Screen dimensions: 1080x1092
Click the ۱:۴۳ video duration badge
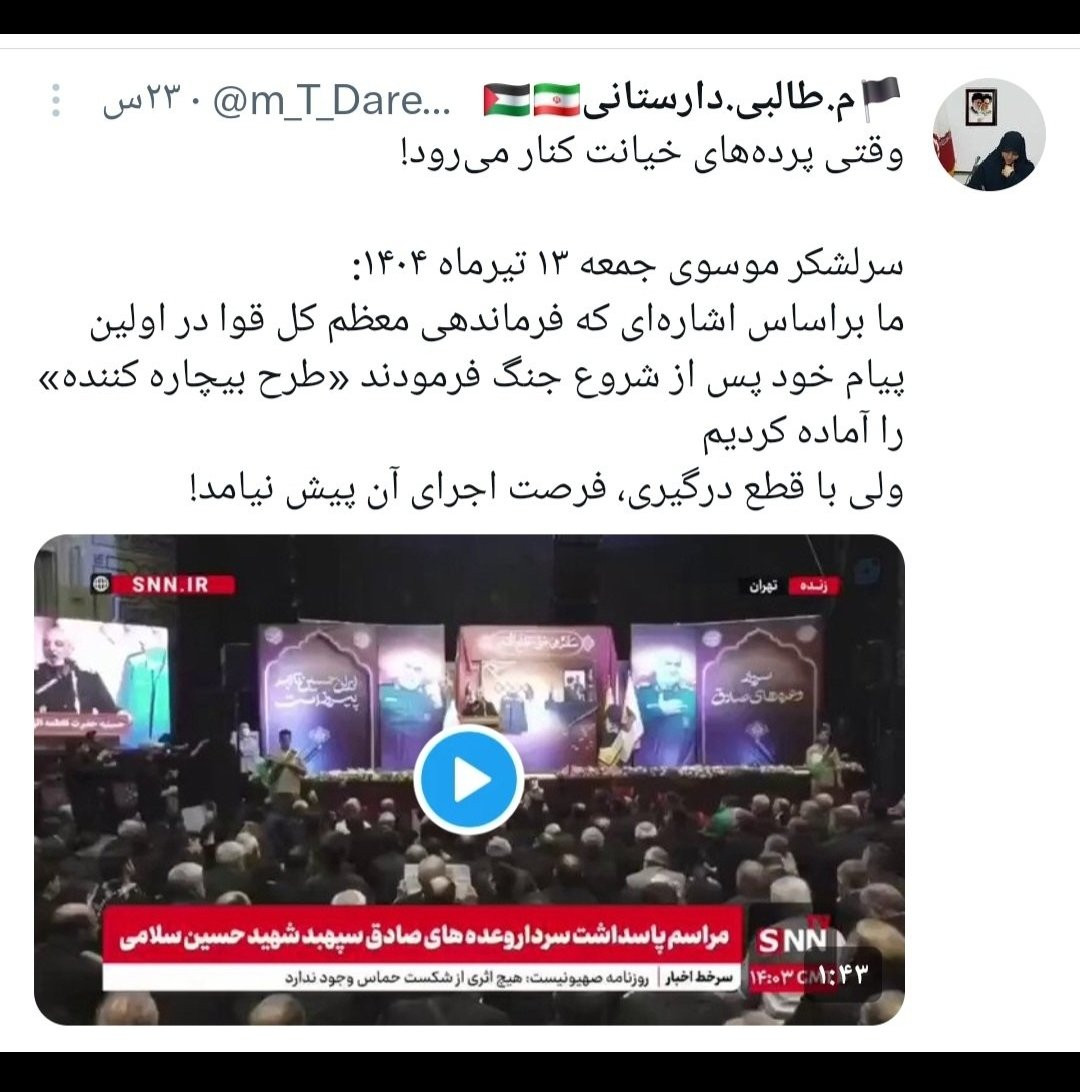coord(843,975)
